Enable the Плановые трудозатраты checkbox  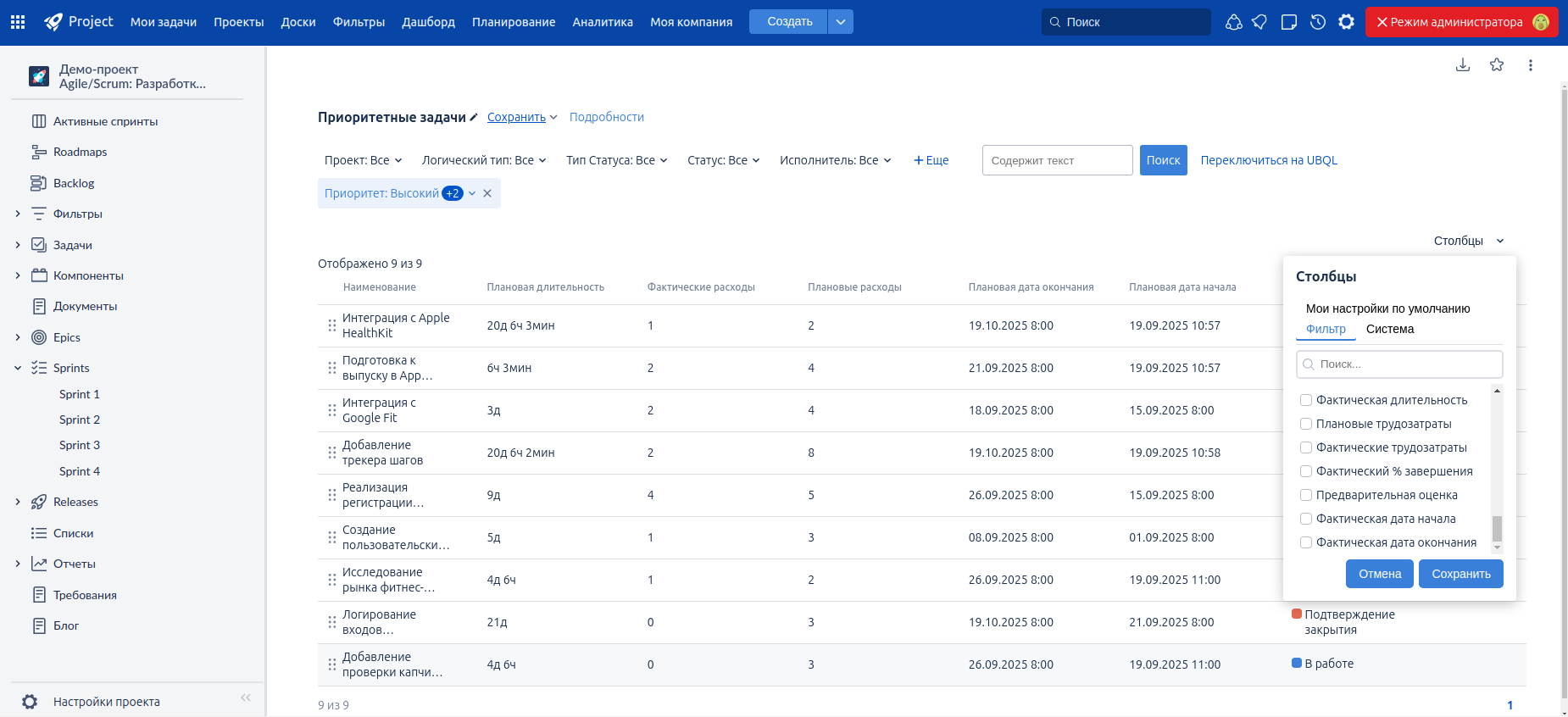click(x=1306, y=424)
